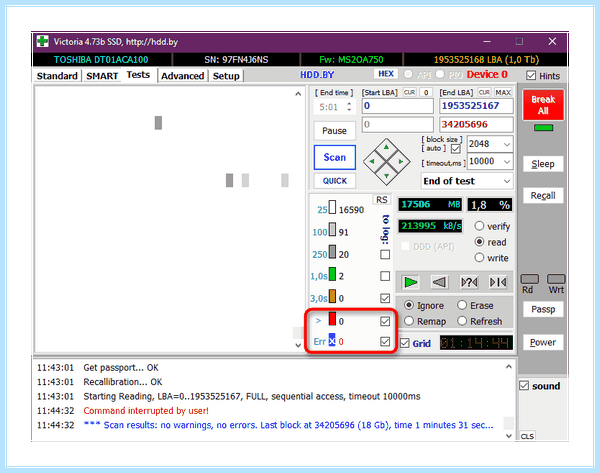This screenshot has height=473, width=600.
Task: Select the Ignore radio option
Action: click(x=409, y=305)
